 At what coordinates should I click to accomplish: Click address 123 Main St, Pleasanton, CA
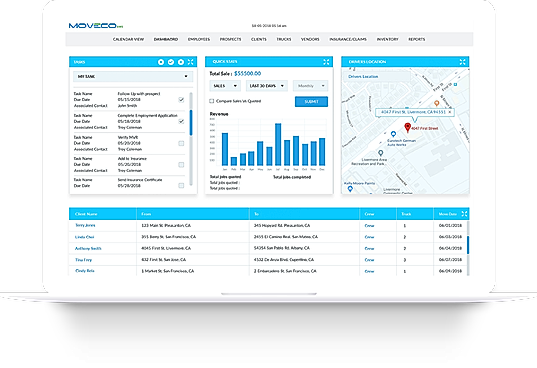166,226
